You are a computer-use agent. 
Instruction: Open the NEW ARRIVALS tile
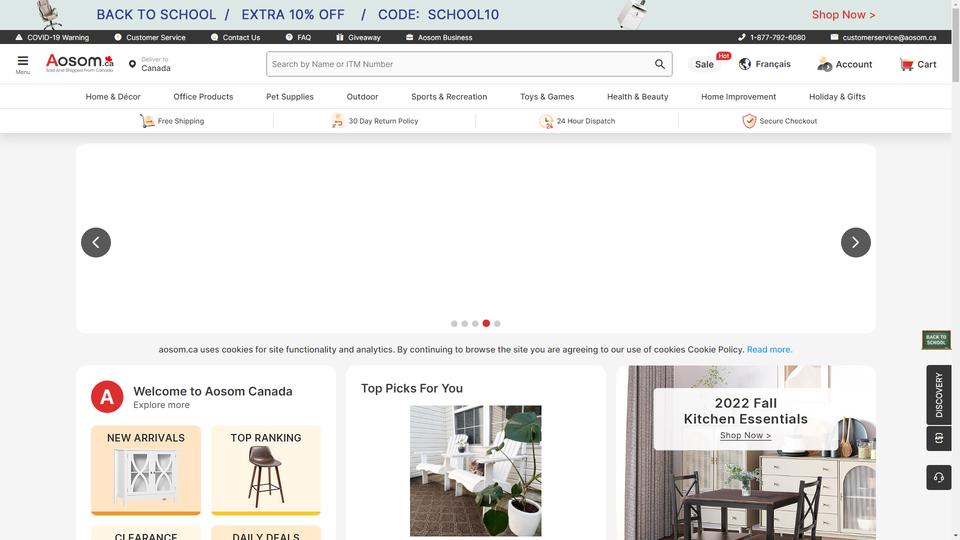pyautogui.click(x=146, y=470)
